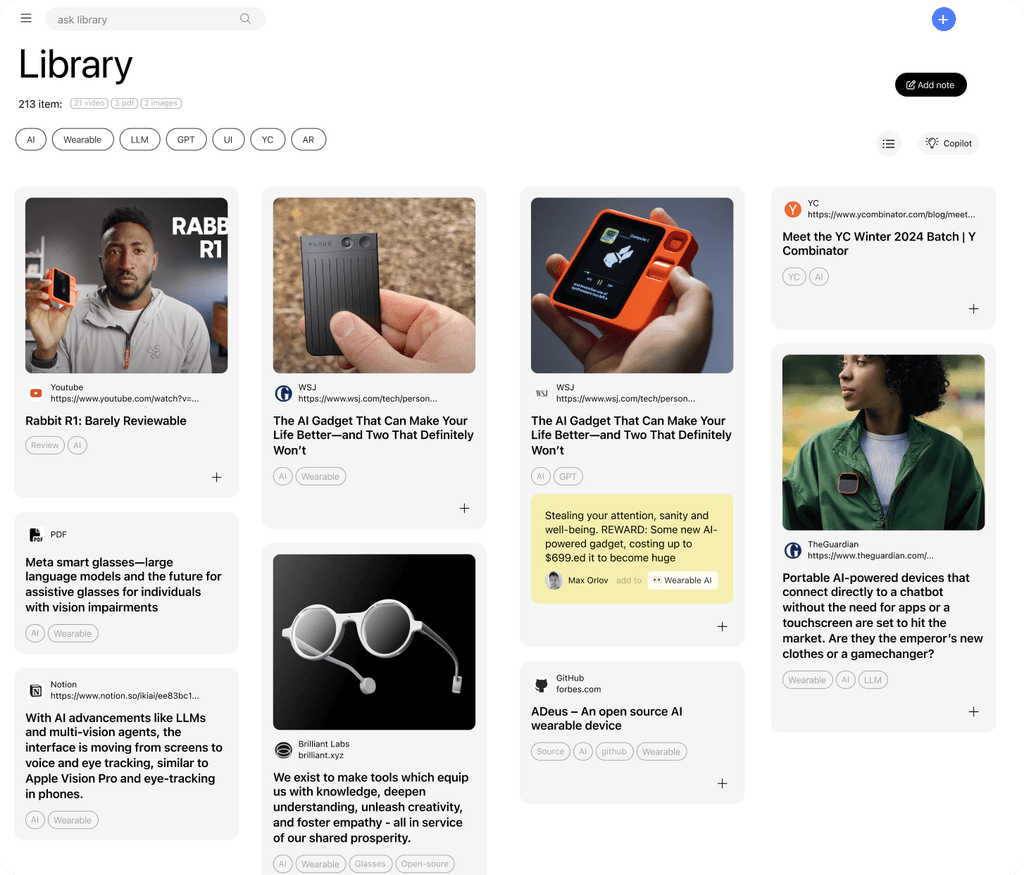Viewport: 1024px width, 875px height.
Task: Click the Notion source icon
Action: pos(36,690)
